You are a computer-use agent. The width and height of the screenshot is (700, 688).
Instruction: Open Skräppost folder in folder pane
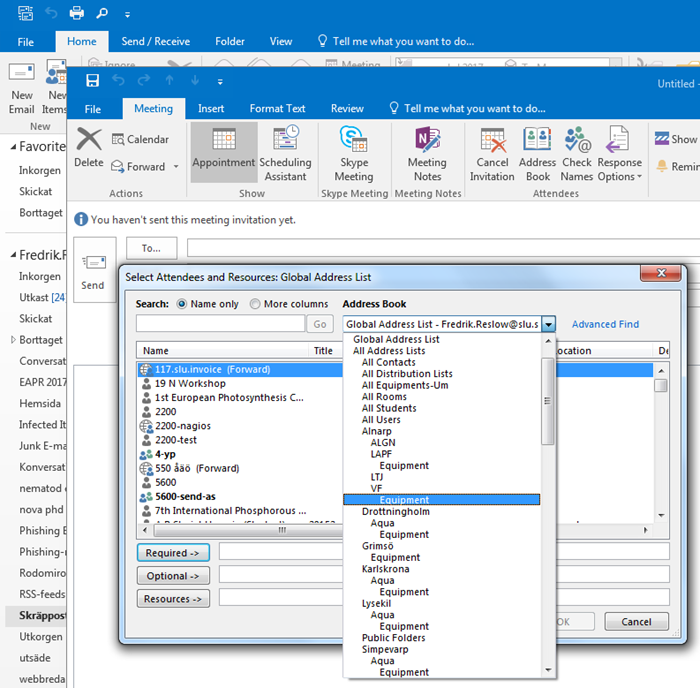click(36, 615)
